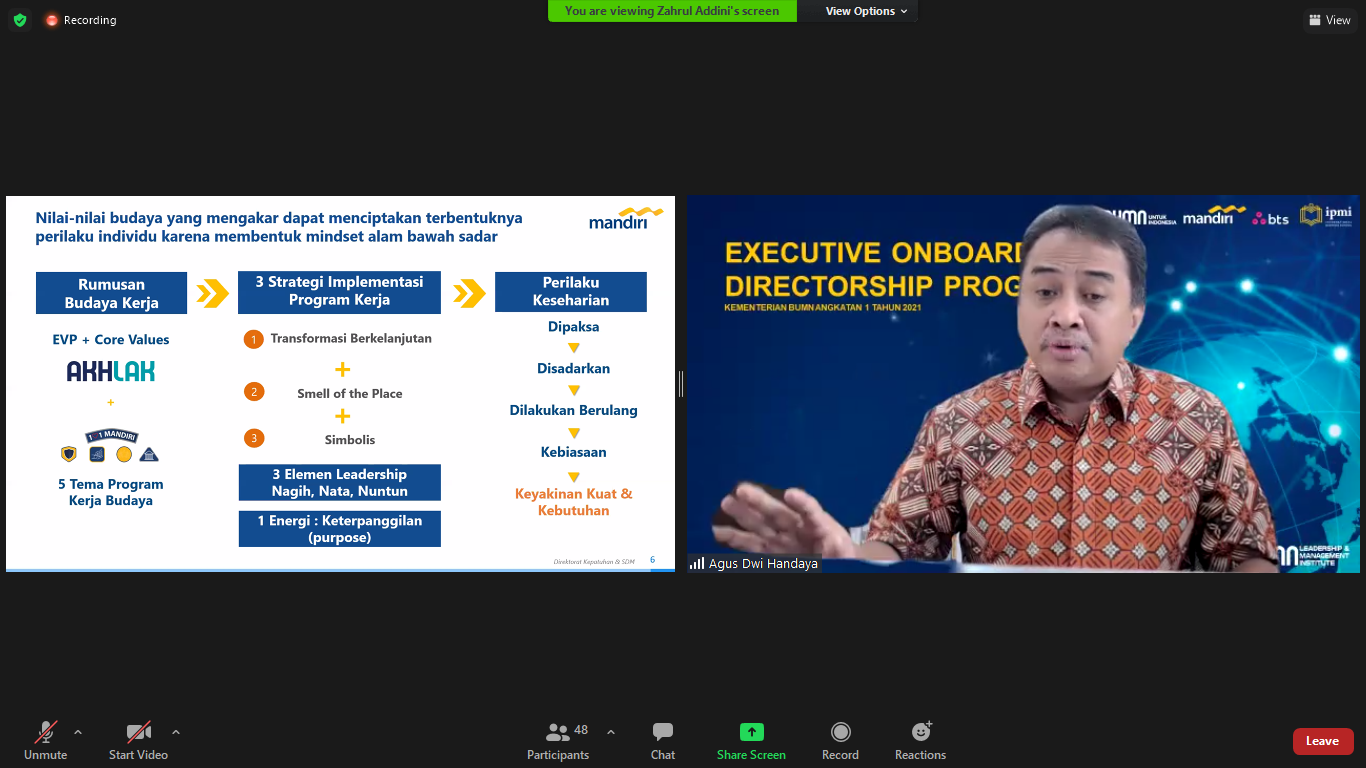Click the green encryption shield icon

(x=20, y=20)
